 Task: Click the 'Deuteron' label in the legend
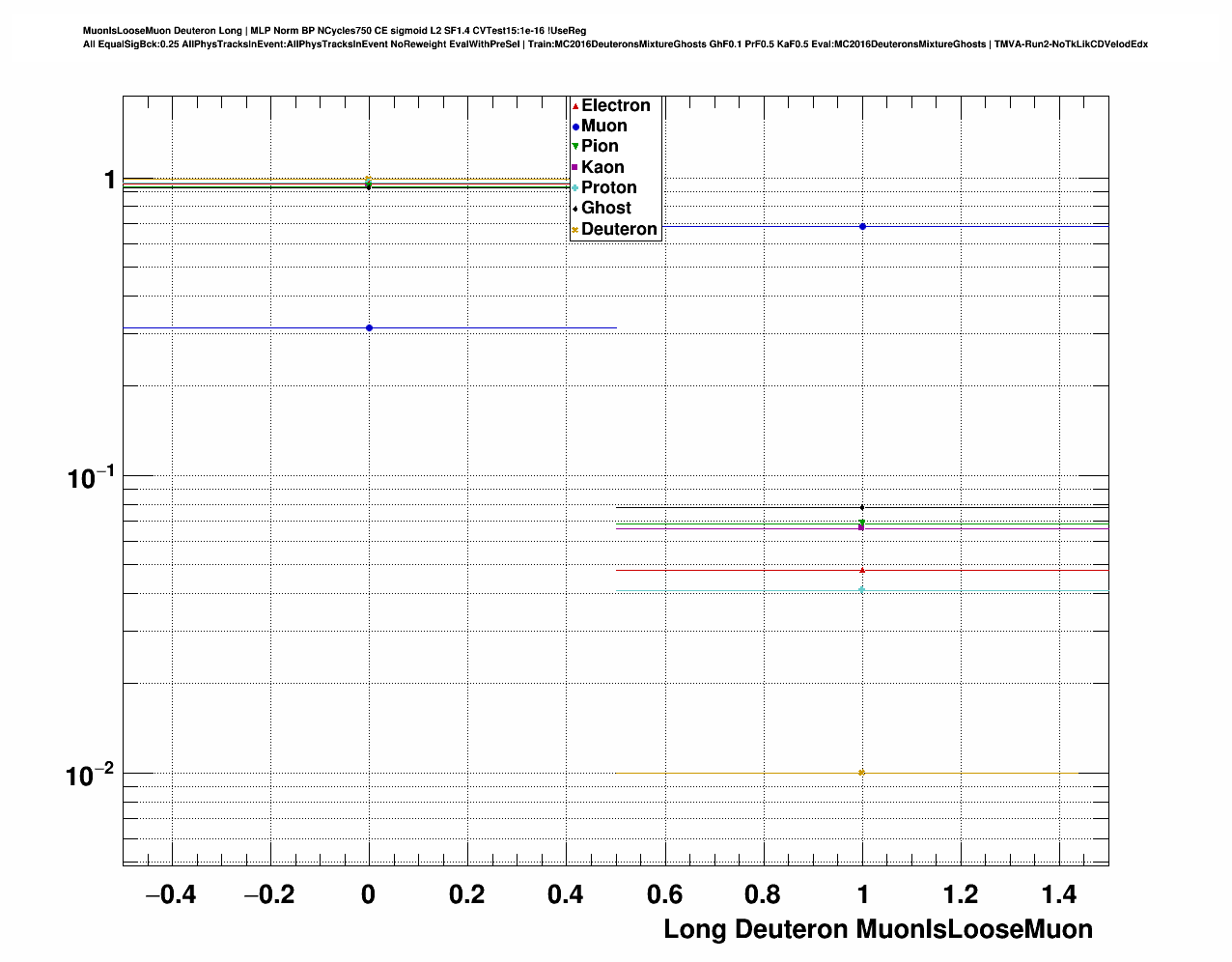pyautogui.click(x=619, y=230)
